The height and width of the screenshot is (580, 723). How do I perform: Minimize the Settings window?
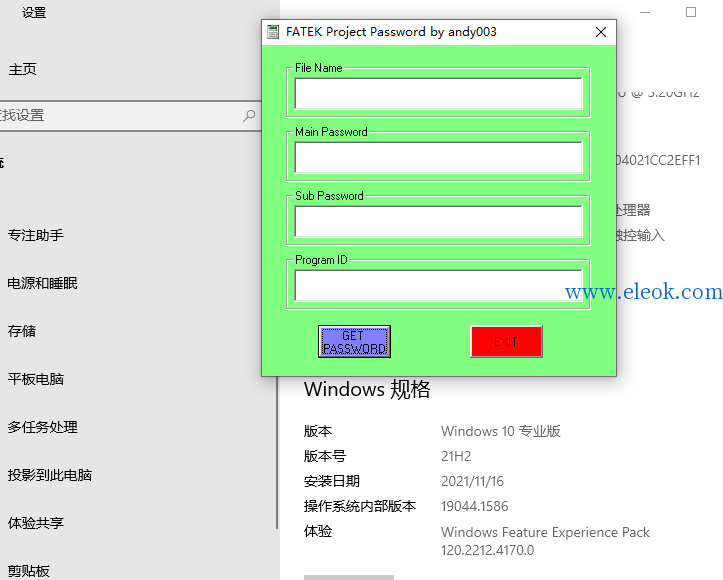(x=645, y=12)
